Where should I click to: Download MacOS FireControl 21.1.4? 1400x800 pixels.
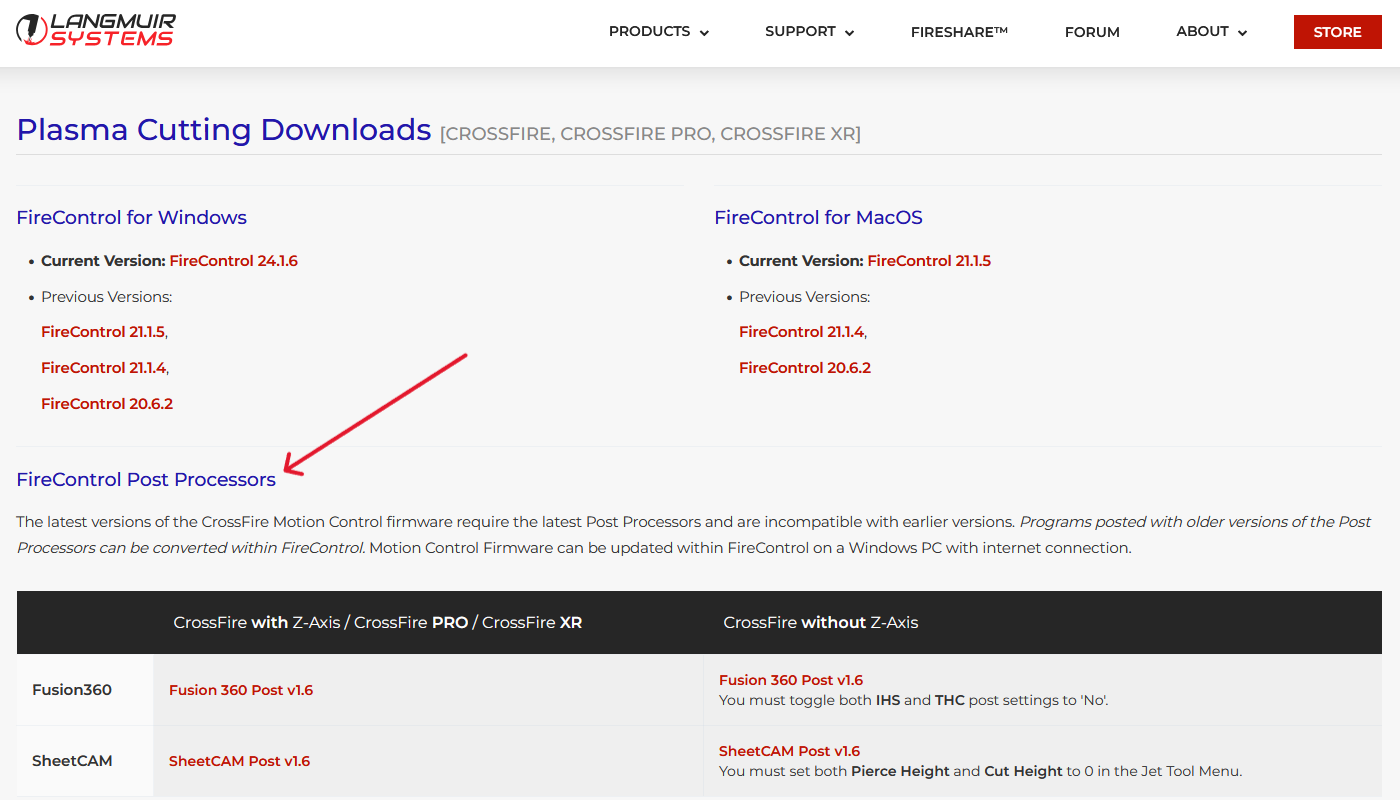coord(801,332)
